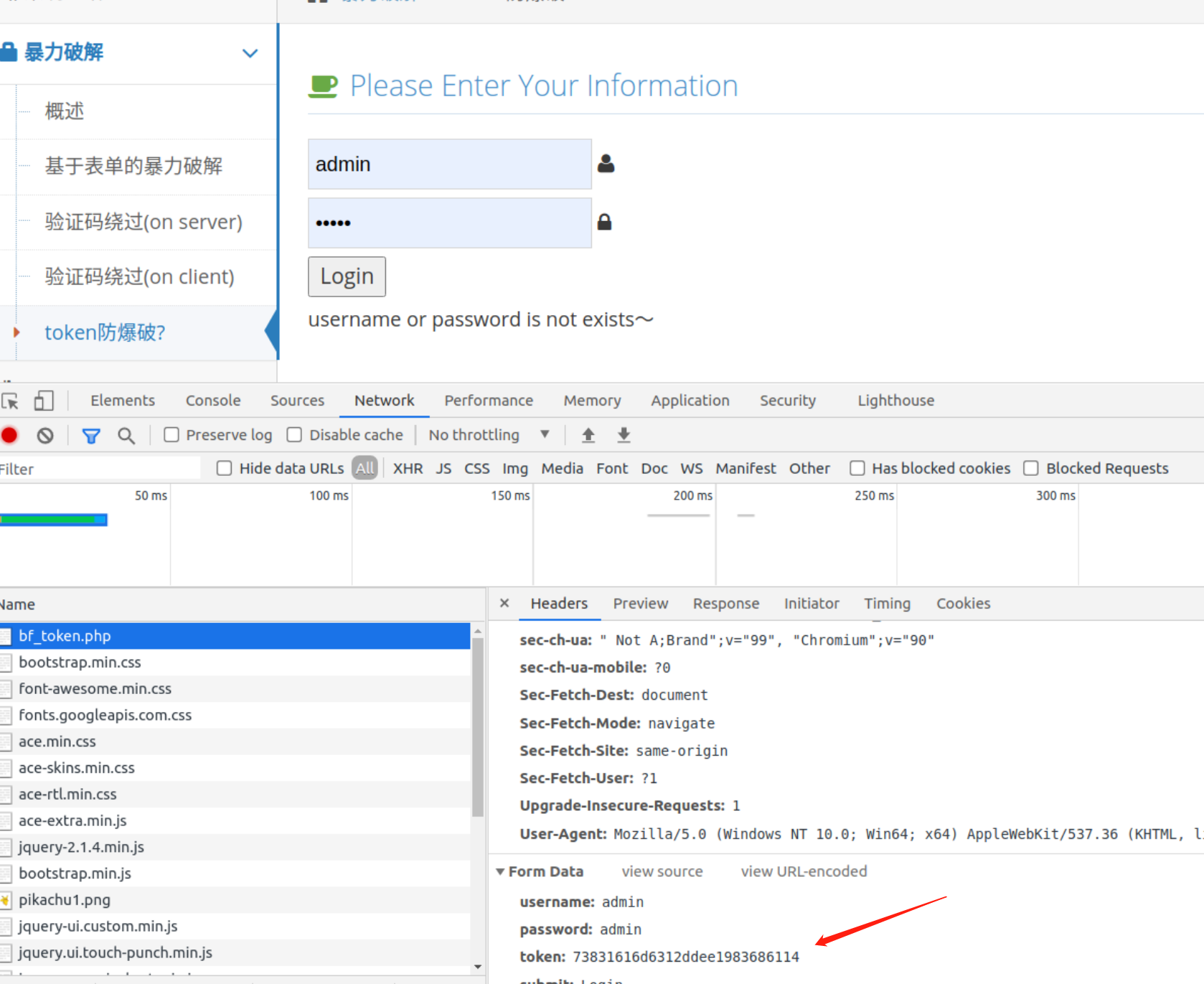1204x984 pixels.
Task: Toggle the device toolbar icon
Action: [x=44, y=400]
